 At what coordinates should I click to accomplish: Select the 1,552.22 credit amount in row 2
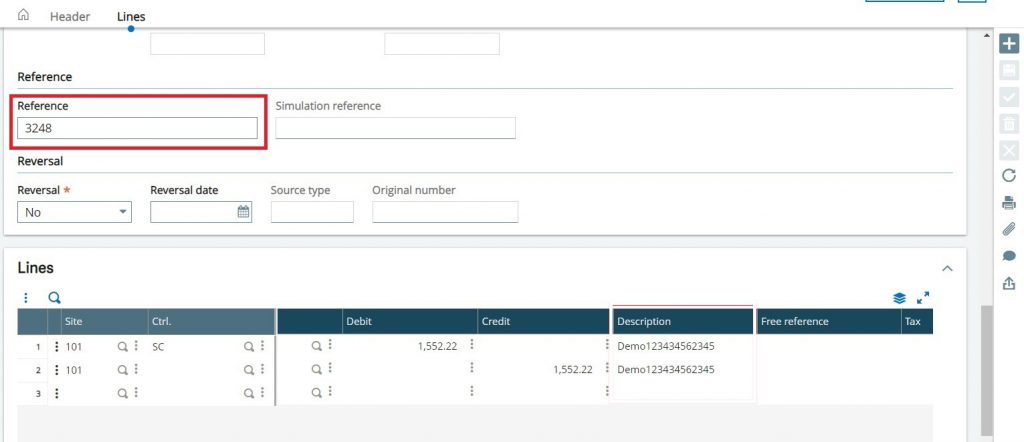[573, 370]
